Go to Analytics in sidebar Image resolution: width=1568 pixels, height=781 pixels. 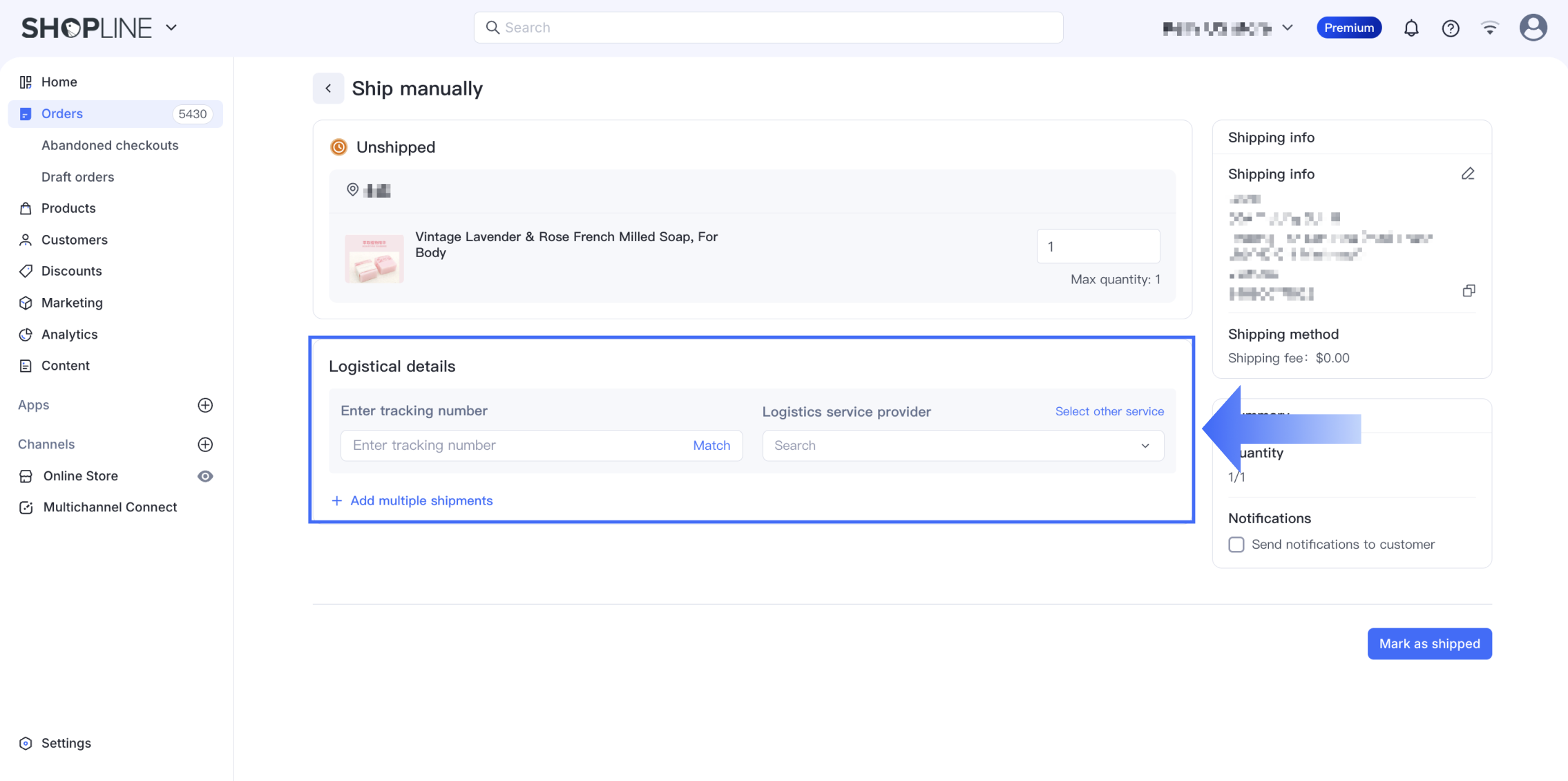tap(69, 335)
